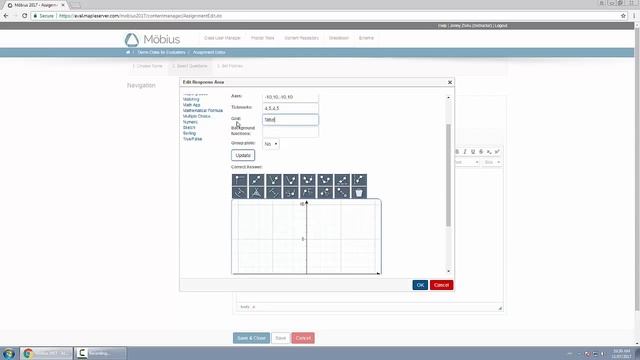Bookmark this page with the star icon
This screenshot has height=360, width=640.
(623, 16)
